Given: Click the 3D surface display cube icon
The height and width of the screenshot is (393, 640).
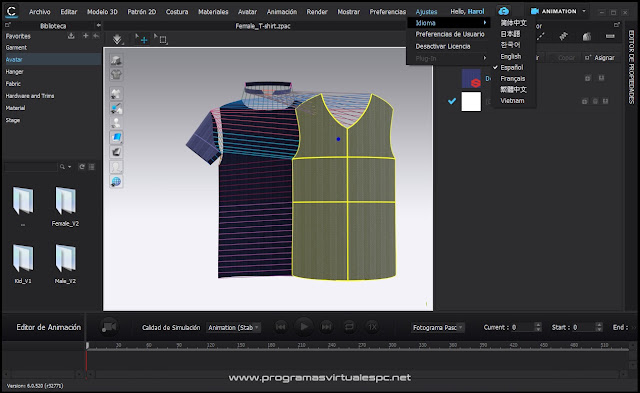Looking at the screenshot, I should pos(116,60).
